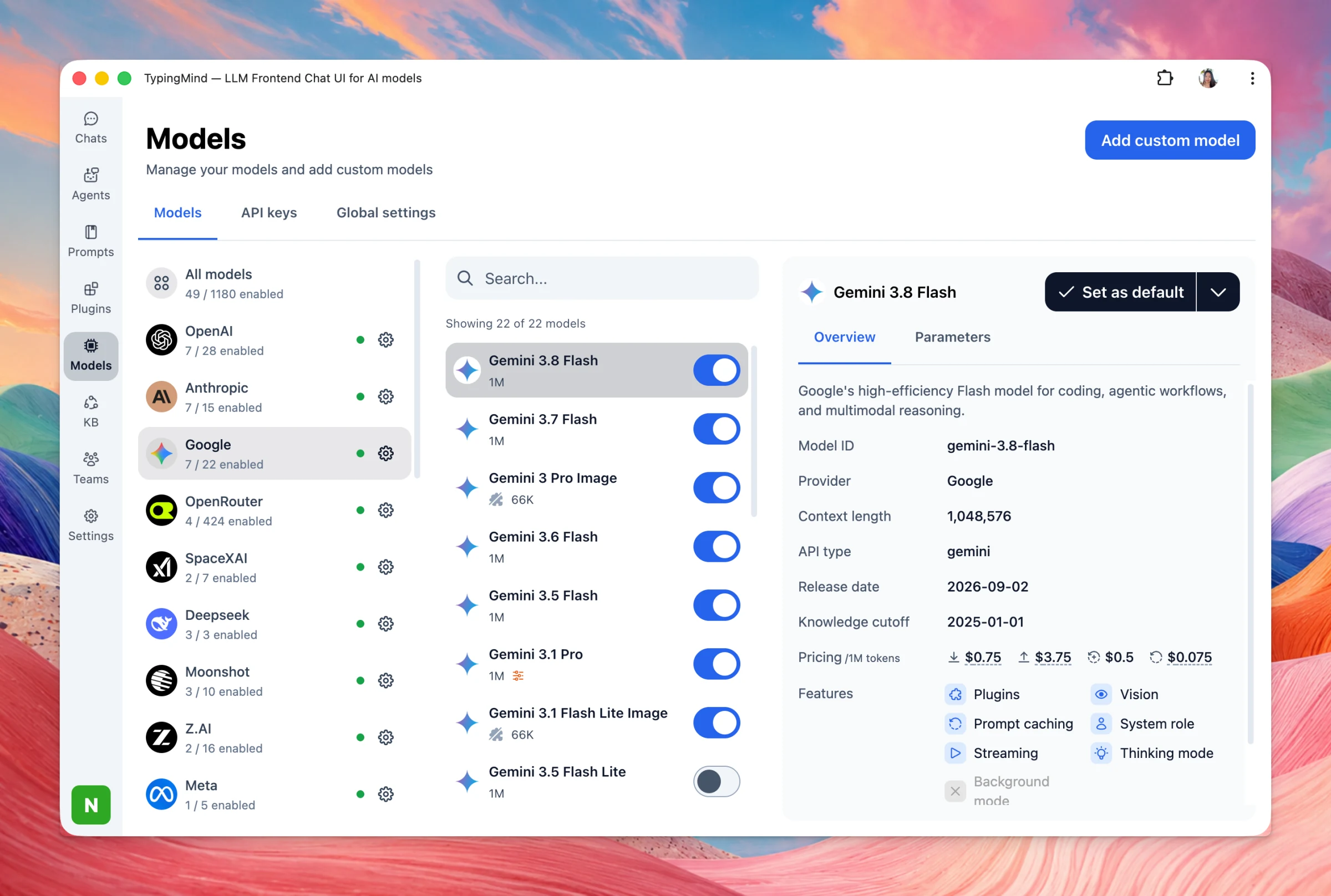Disable the Gemini 3.1 Pro toggle
Screen dimensions: 1331x896
pos(717,664)
